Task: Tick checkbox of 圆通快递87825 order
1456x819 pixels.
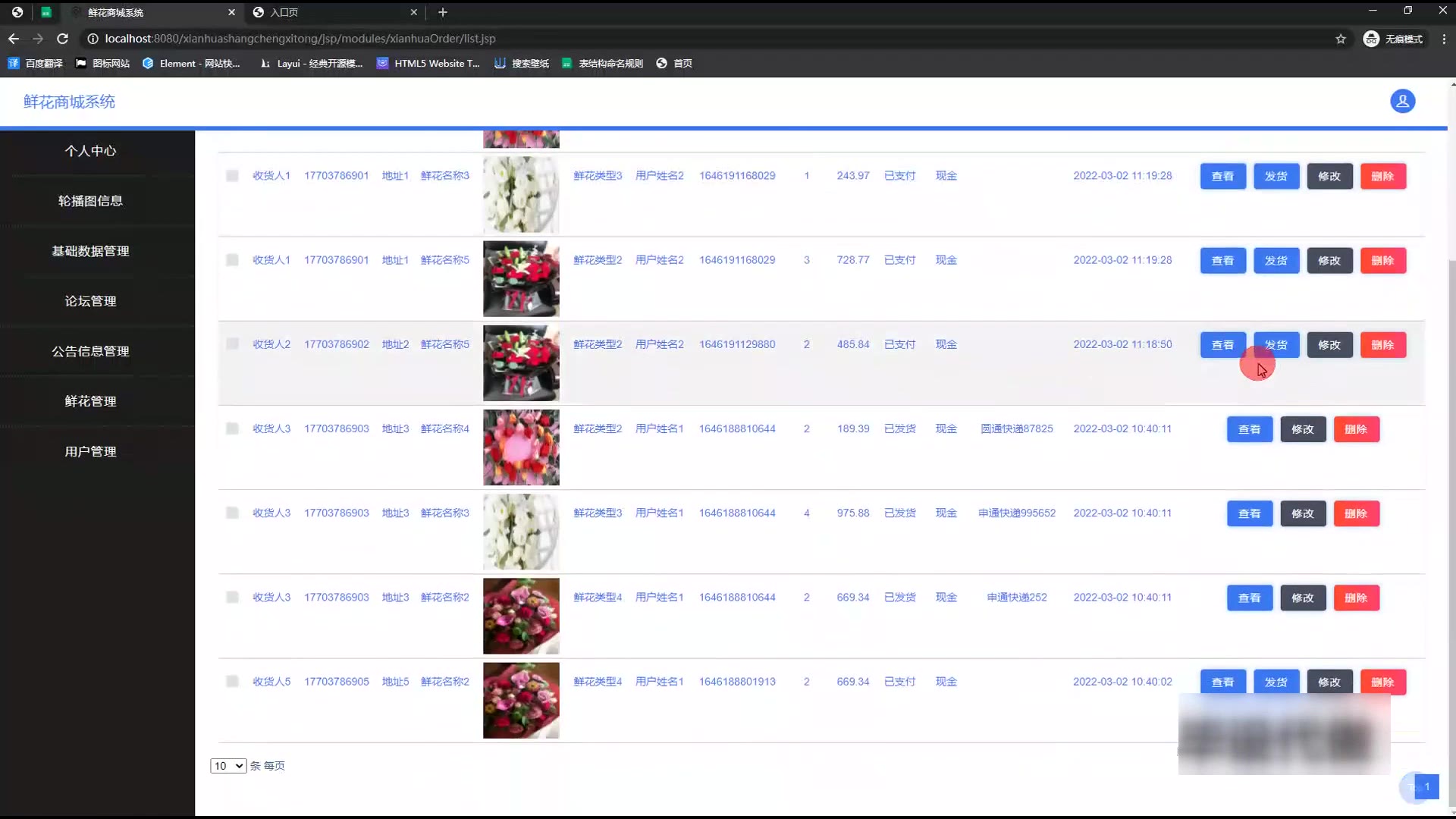Action: pos(232,429)
